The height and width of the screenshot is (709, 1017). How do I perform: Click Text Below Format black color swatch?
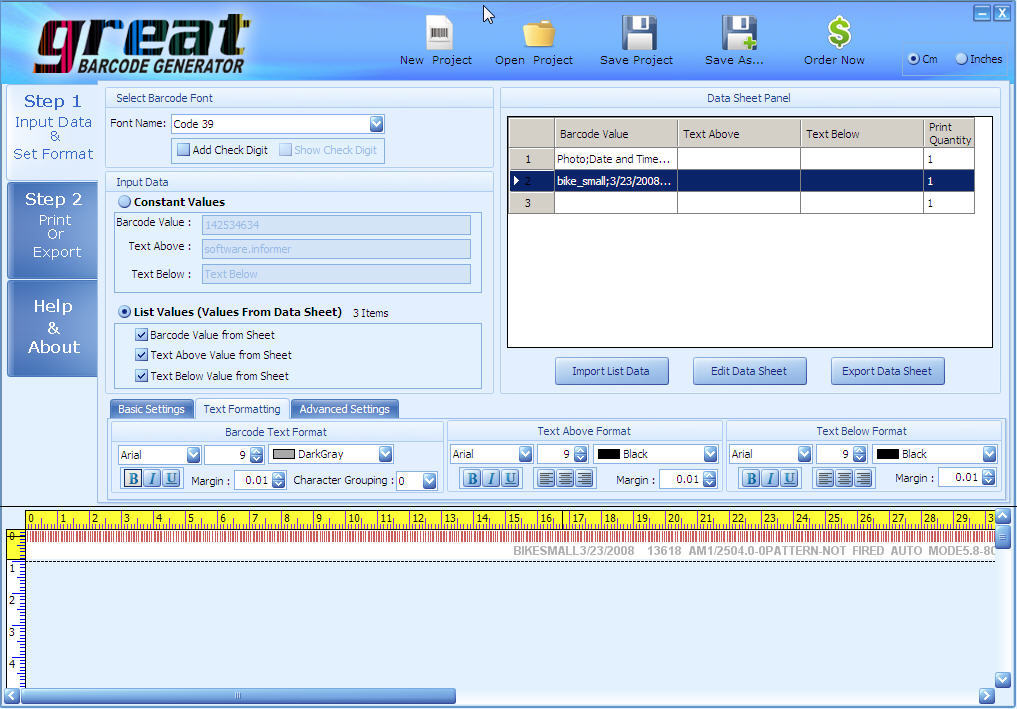point(887,454)
